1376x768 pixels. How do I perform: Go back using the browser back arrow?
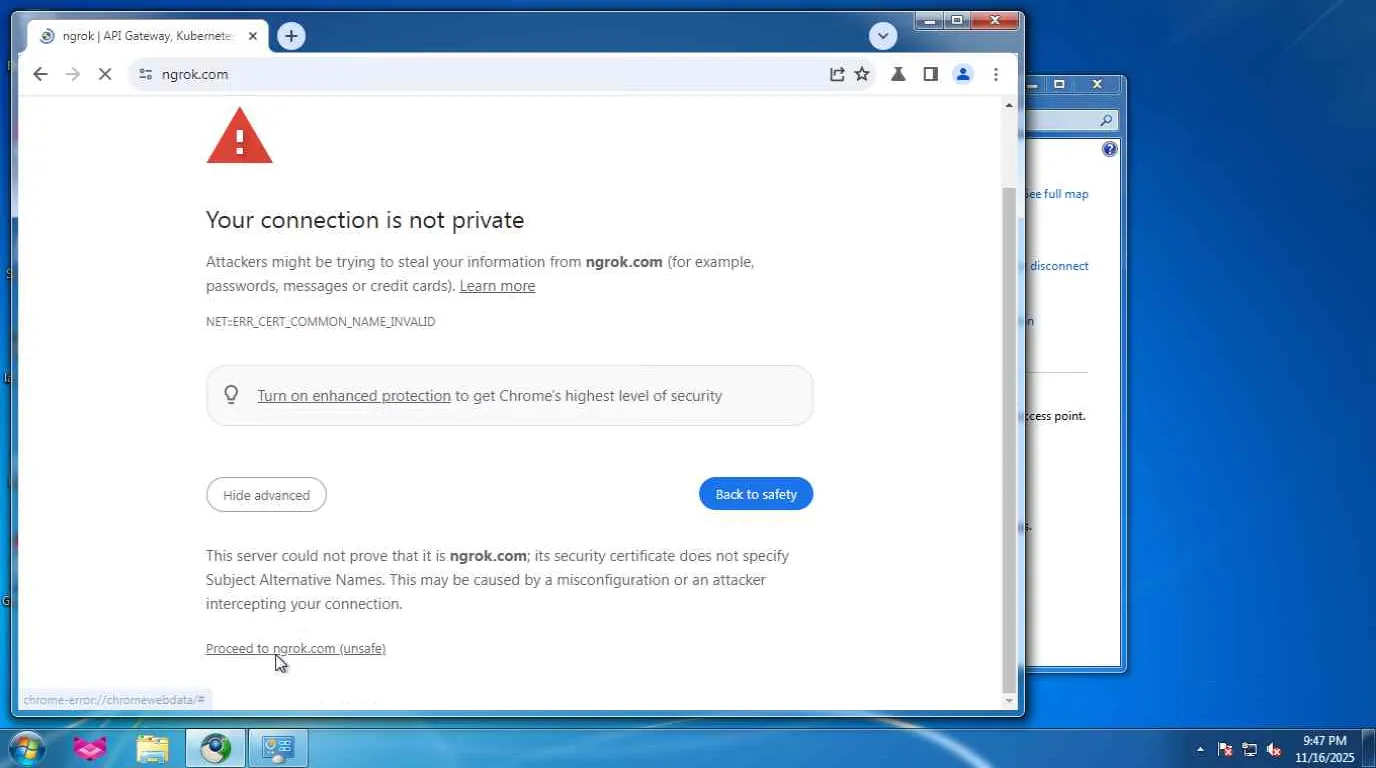click(40, 74)
